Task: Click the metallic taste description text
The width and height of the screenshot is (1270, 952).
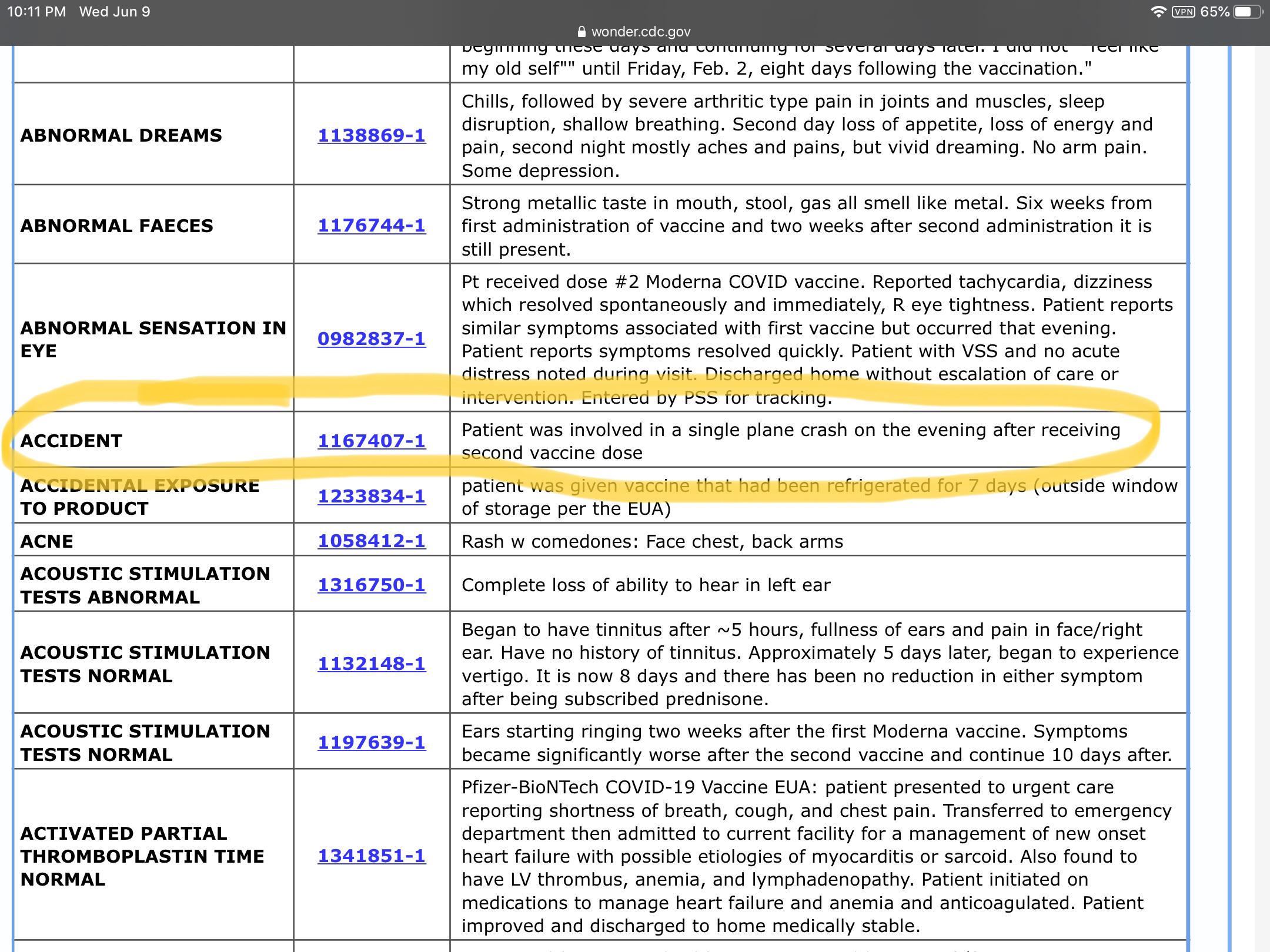Action: click(x=807, y=226)
